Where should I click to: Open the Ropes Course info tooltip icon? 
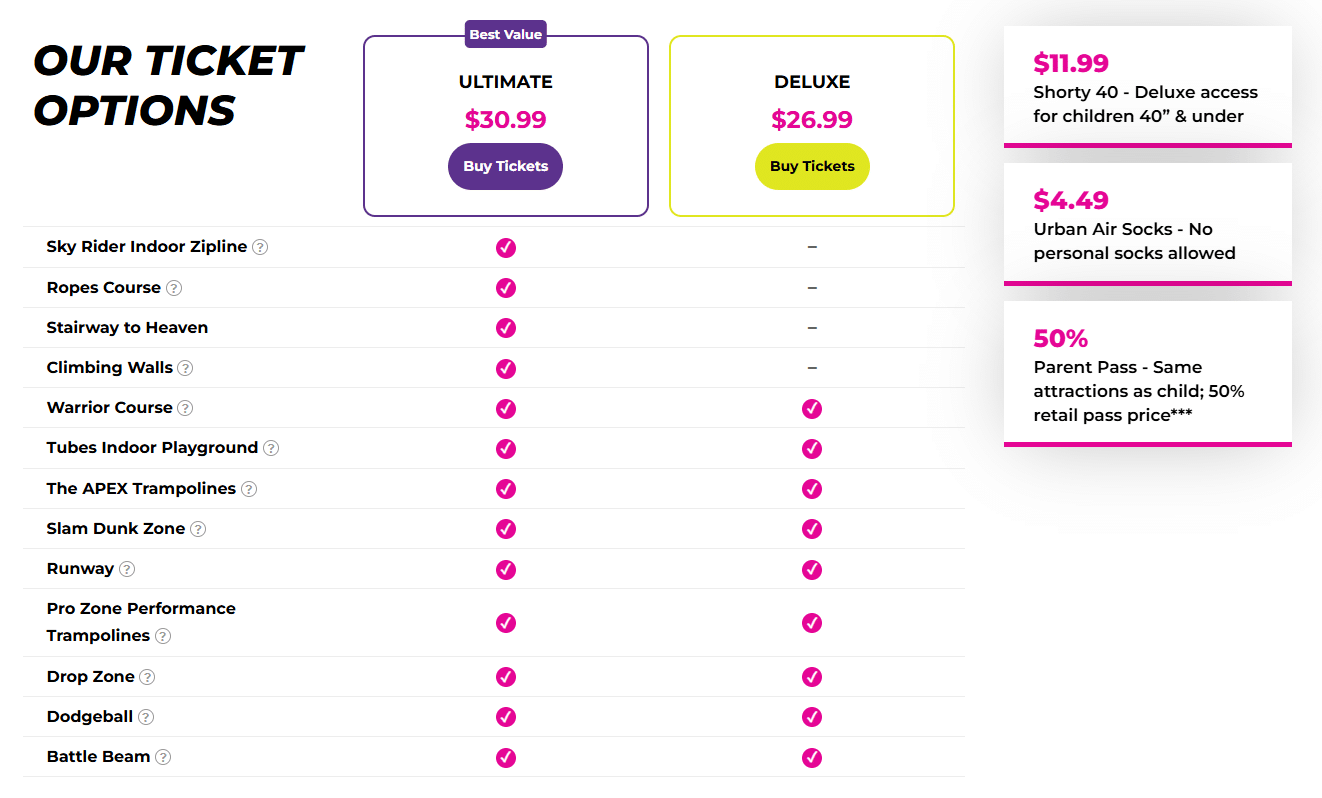click(174, 288)
